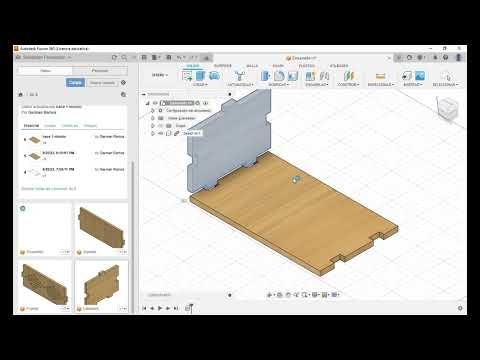Switch to the Utilities ribbon tab
This screenshot has height=360, width=480.
click(x=339, y=66)
